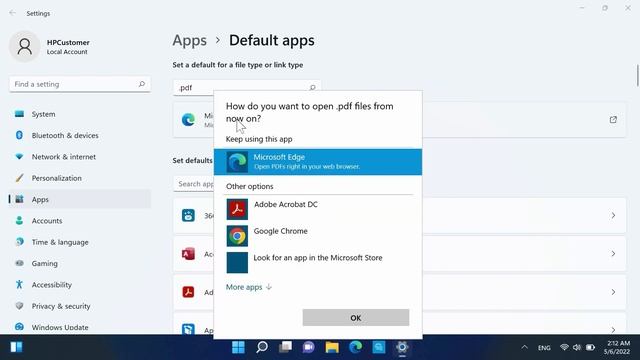The height and width of the screenshot is (360, 640).
Task: Click the HPCustomer profile avatar
Action: [24, 47]
